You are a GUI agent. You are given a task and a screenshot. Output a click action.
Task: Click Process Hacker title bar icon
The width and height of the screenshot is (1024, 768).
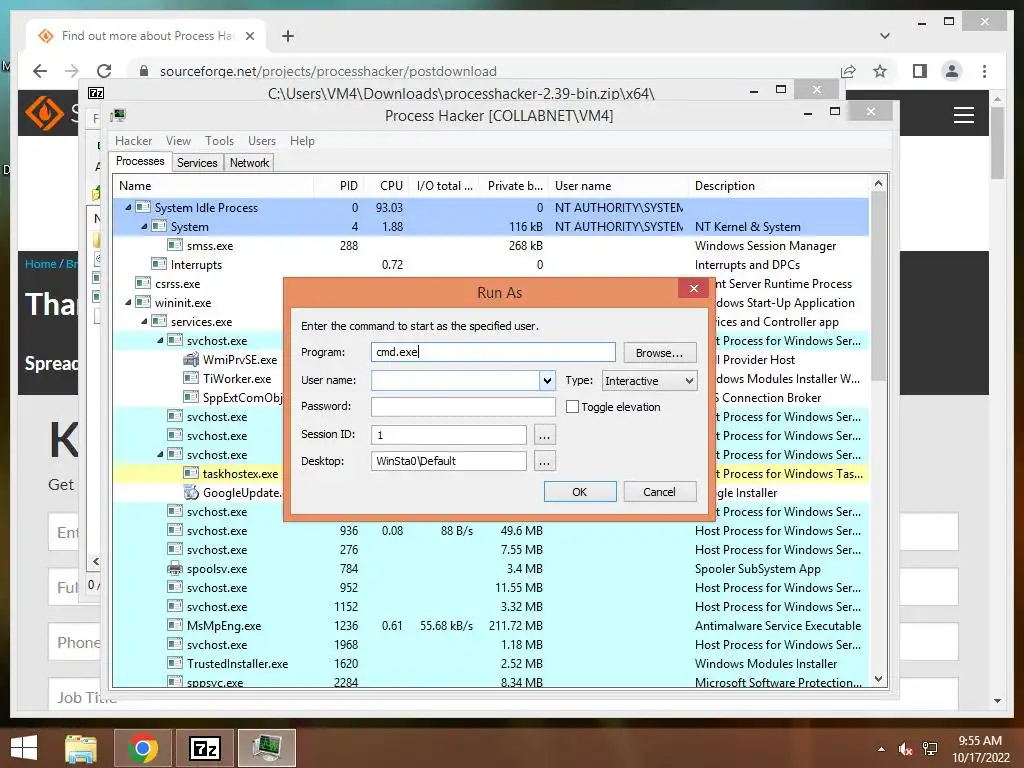[x=118, y=116]
